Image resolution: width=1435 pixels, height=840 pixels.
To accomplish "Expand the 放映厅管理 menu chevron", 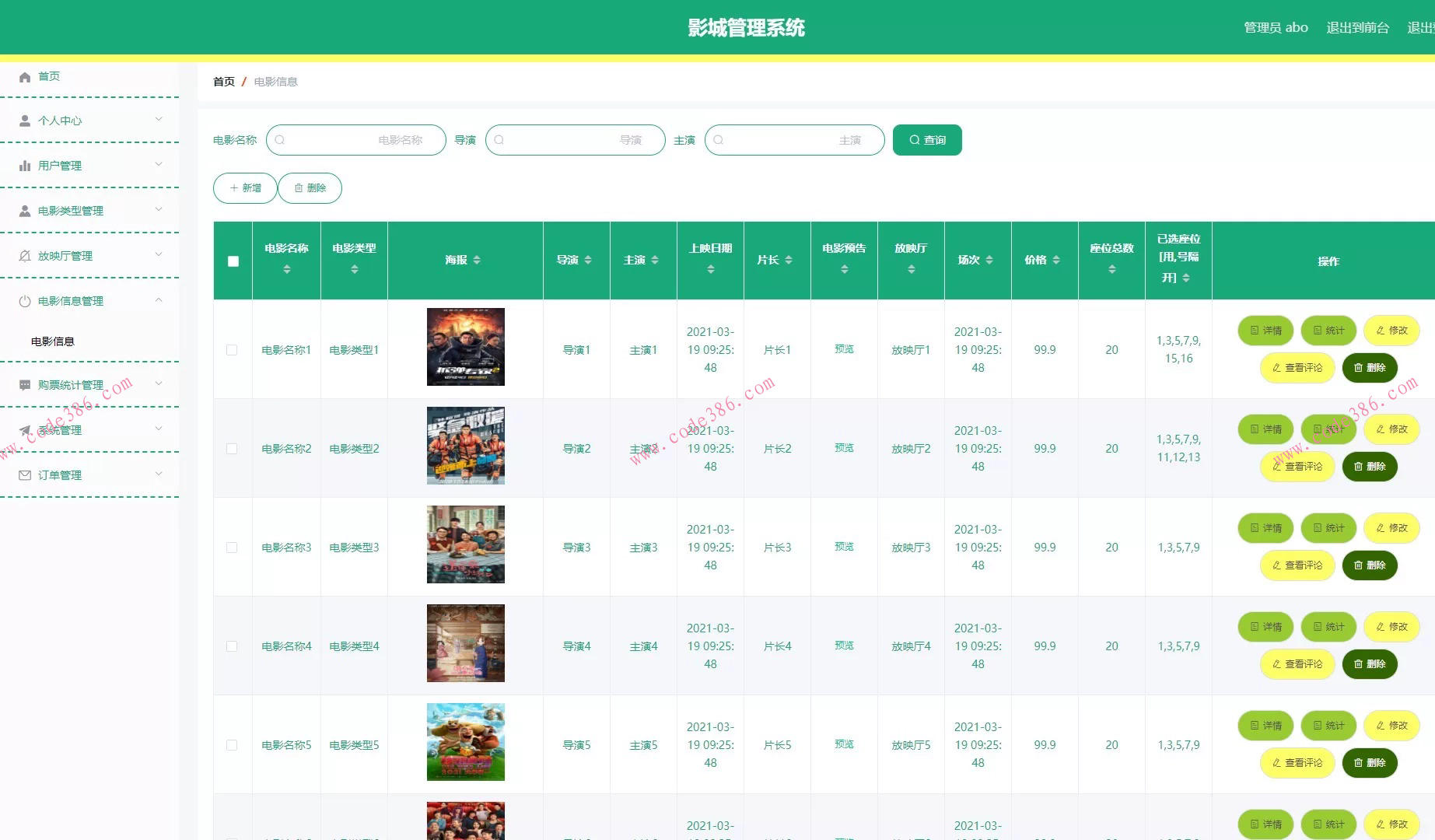I will [159, 254].
